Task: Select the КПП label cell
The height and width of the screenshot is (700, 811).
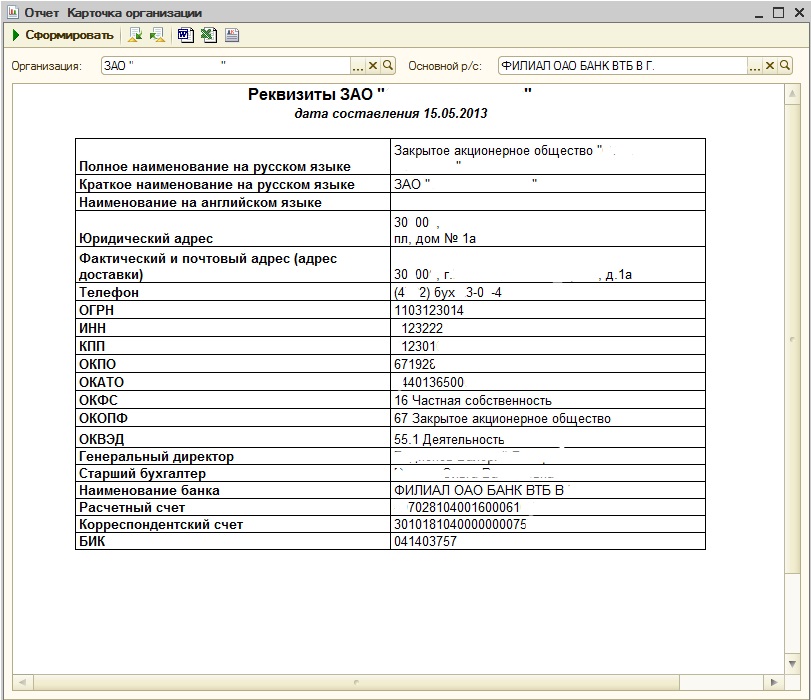Action: pyautogui.click(x=233, y=346)
